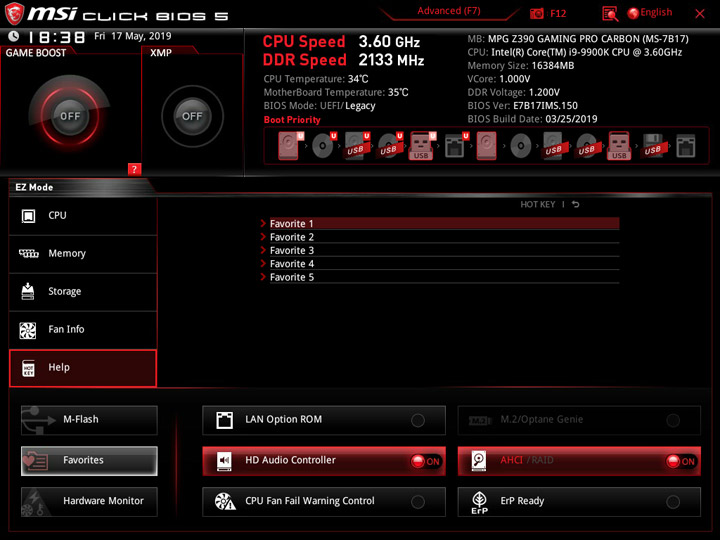Screen dimensions: 720x540
Task: Select the UEFI CD/DVD boot device icon
Action: click(x=323, y=146)
